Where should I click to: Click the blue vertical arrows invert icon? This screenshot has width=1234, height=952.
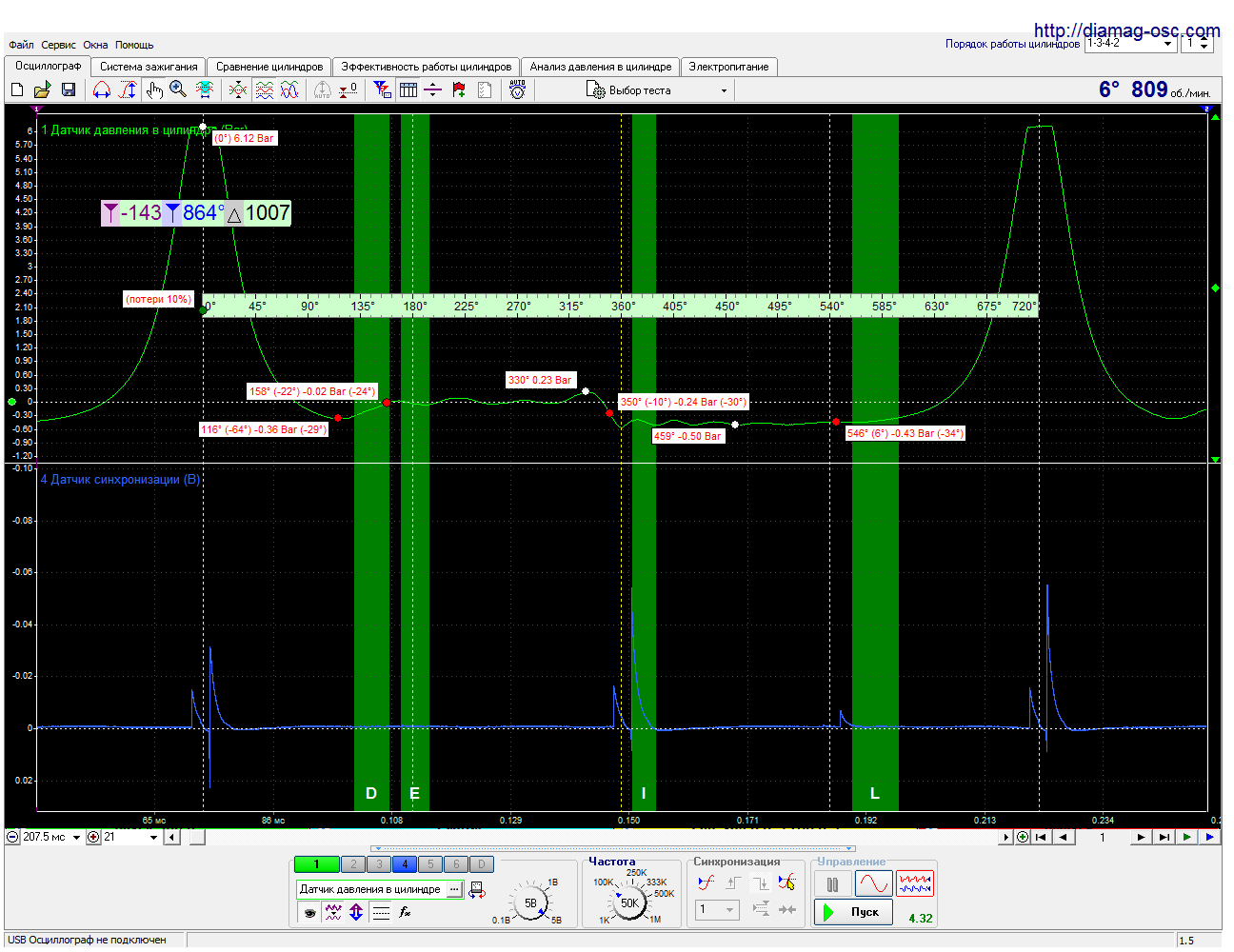356,912
